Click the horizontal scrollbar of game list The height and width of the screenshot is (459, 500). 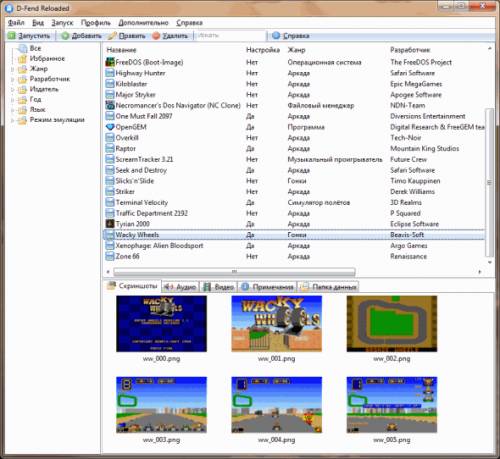point(234,272)
